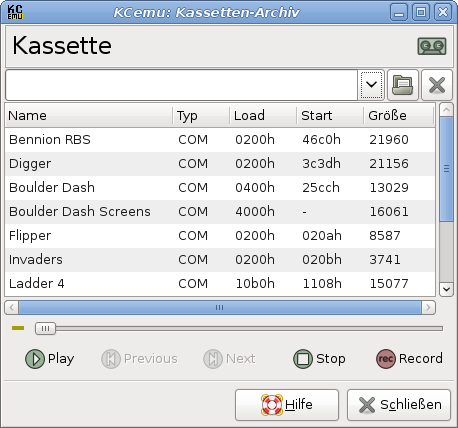Click the cassette tape icon
458x428 pixels.
click(432, 46)
